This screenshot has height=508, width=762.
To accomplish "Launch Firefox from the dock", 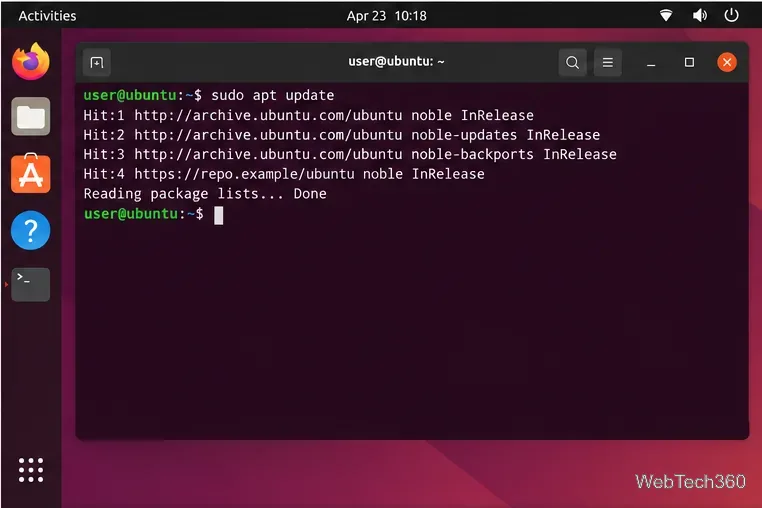I will [31, 61].
